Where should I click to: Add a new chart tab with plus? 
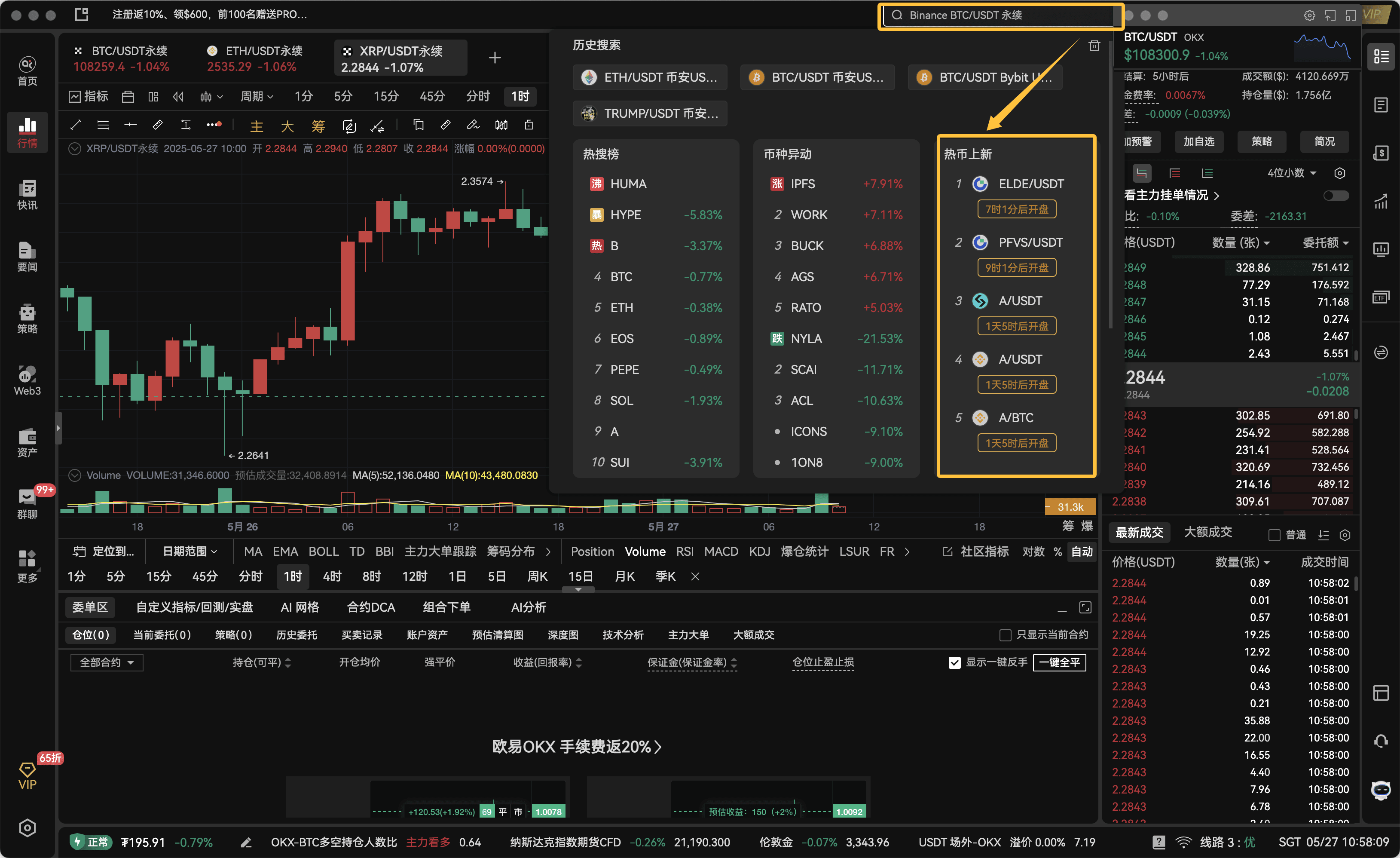(495, 58)
